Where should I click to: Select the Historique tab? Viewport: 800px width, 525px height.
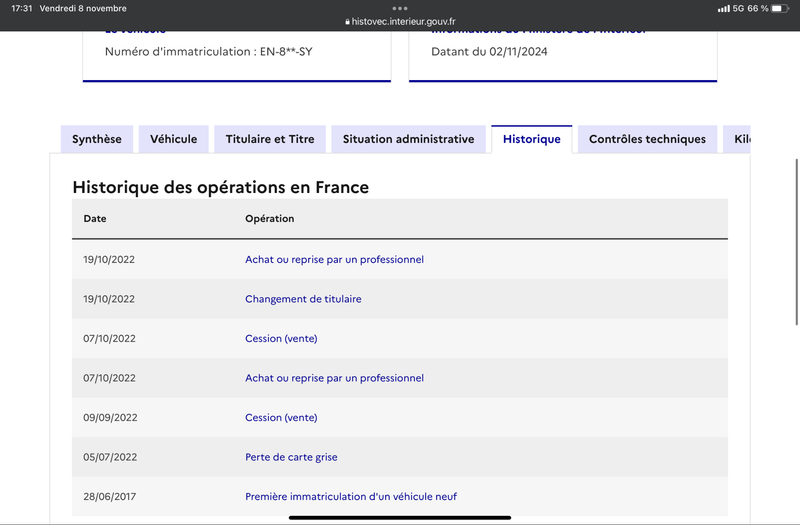(x=532, y=139)
